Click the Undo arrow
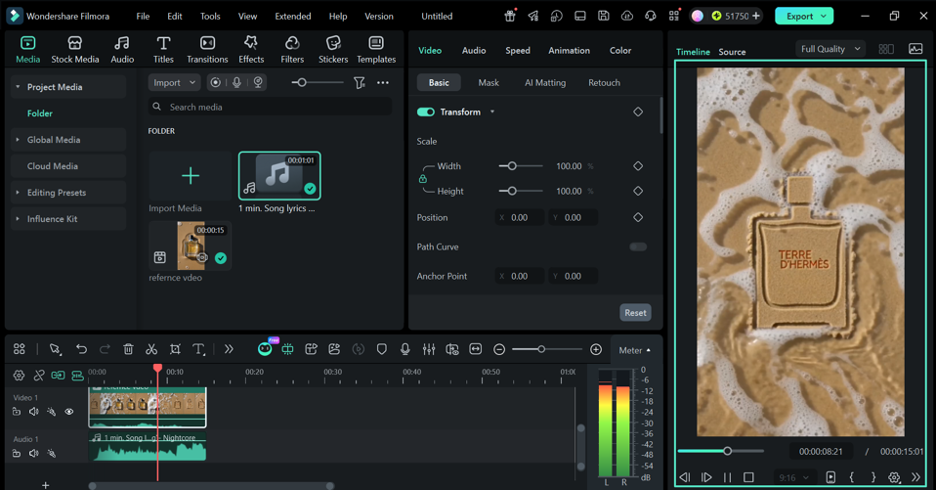936x490 pixels. (81, 349)
